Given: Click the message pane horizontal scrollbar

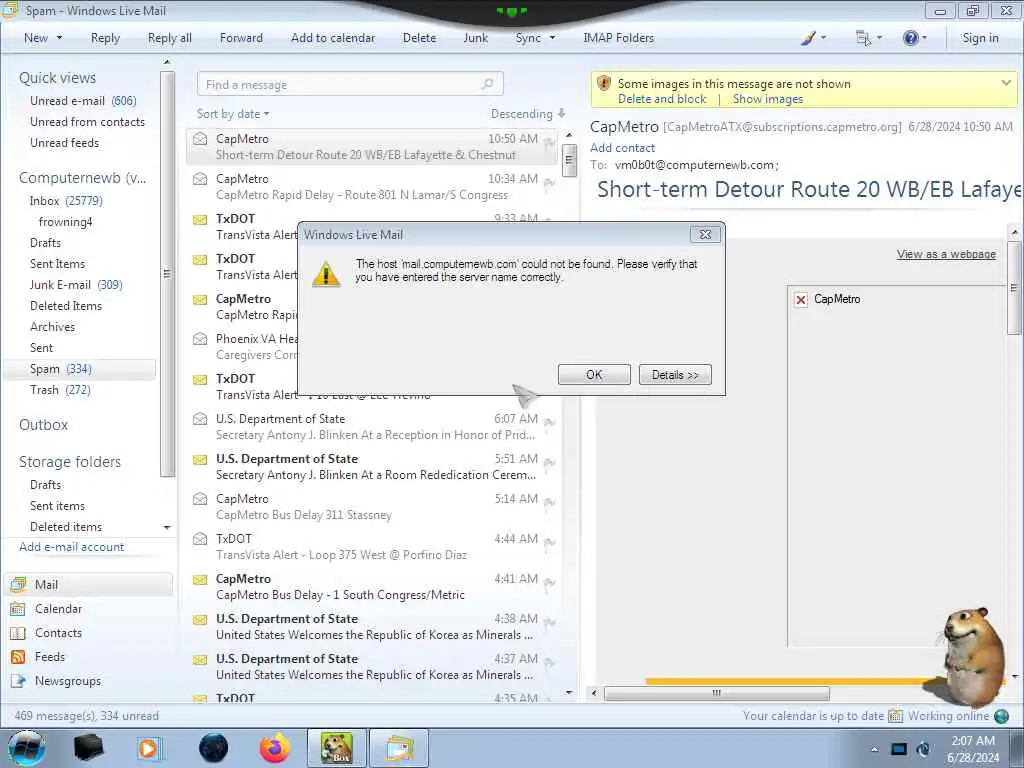Looking at the screenshot, I should tap(716, 693).
